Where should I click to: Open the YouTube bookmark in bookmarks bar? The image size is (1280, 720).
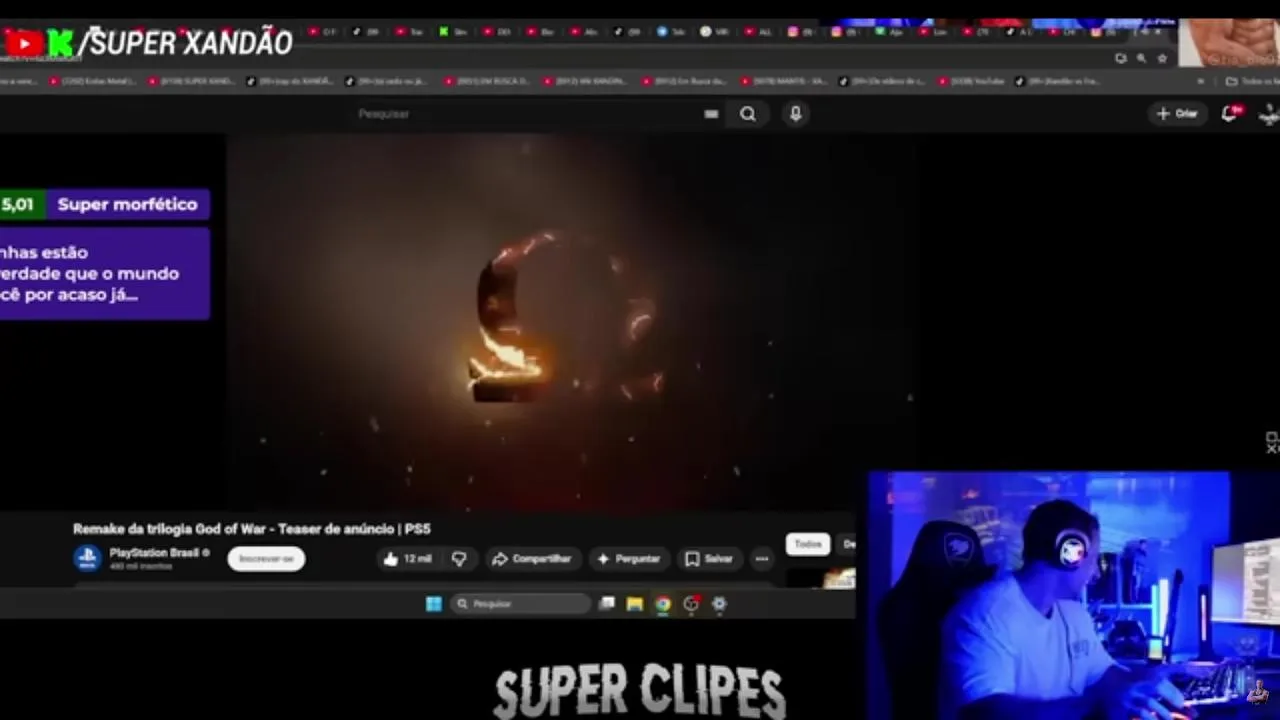point(971,81)
